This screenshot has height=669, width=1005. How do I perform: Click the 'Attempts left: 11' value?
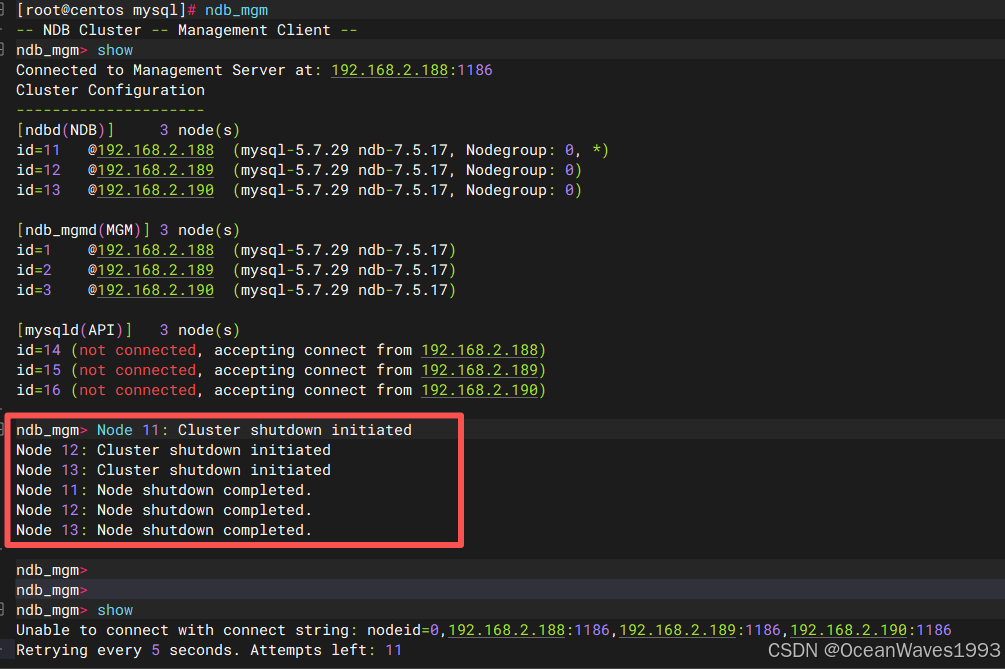[326, 650]
